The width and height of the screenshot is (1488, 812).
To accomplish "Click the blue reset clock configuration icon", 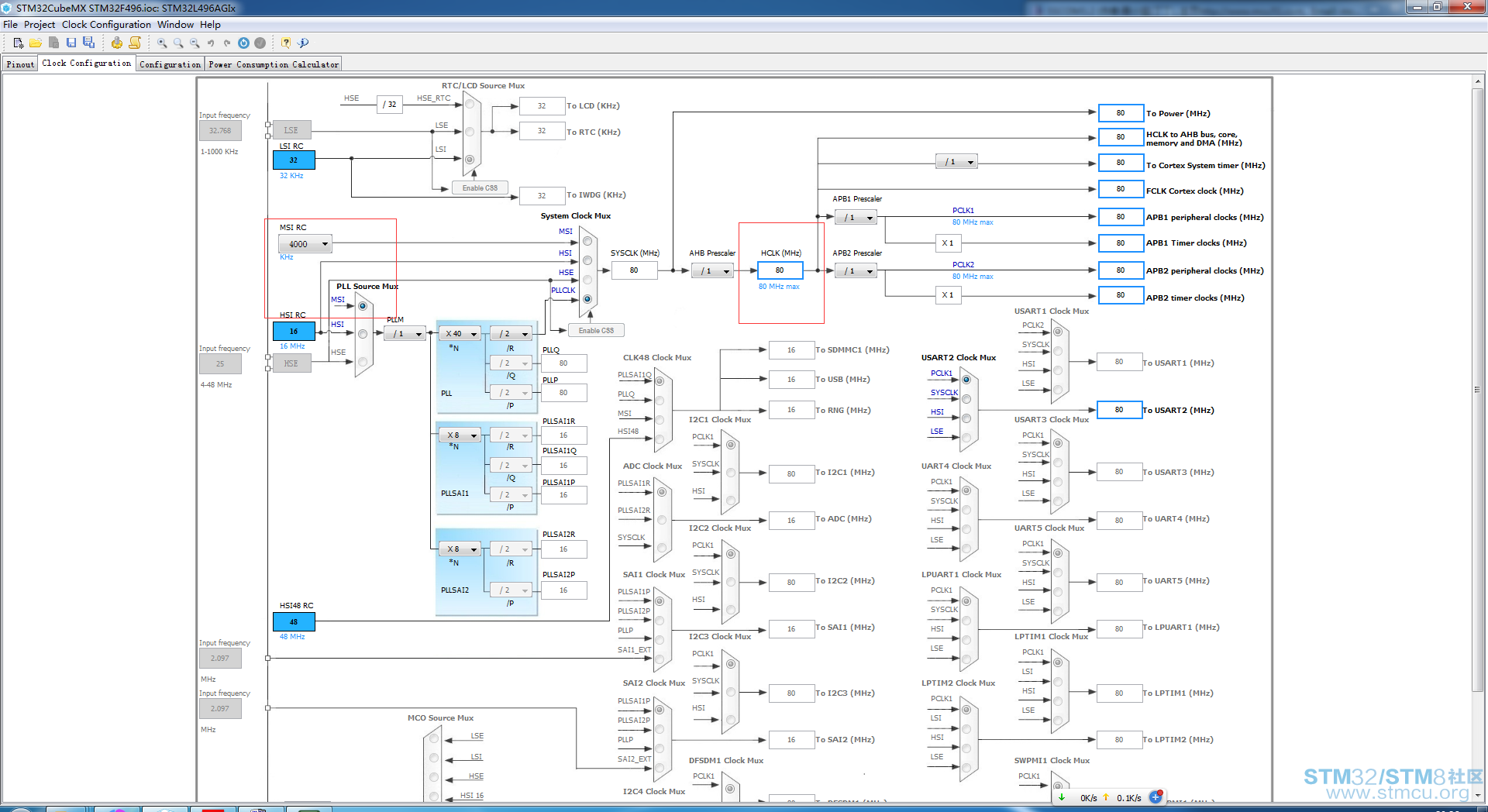I will (x=243, y=43).
